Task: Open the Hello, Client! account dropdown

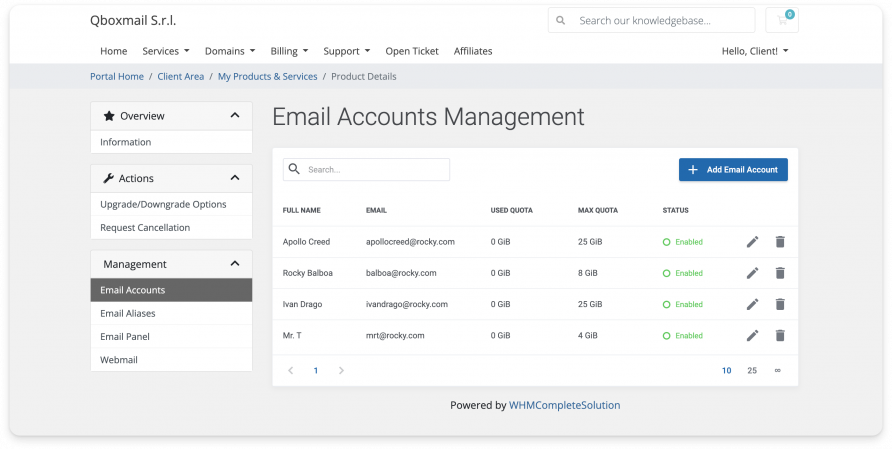Action: coord(755,51)
